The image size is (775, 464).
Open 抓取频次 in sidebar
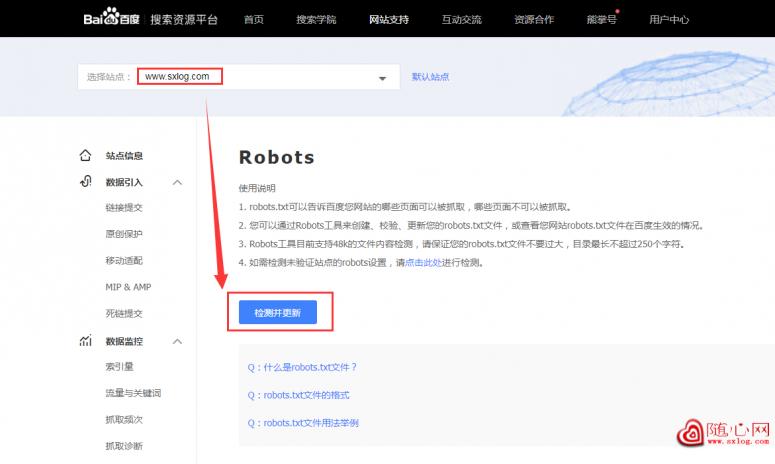[x=124, y=420]
